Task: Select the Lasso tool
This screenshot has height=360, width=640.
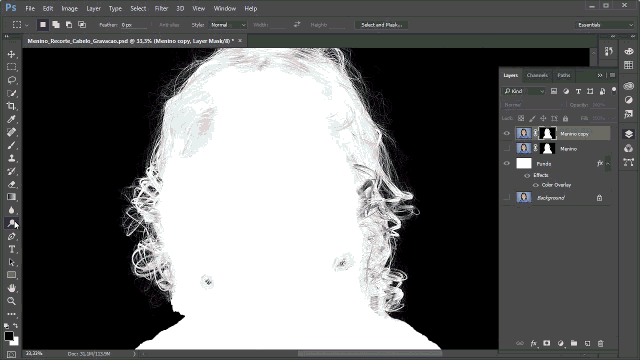Action: (x=11, y=80)
